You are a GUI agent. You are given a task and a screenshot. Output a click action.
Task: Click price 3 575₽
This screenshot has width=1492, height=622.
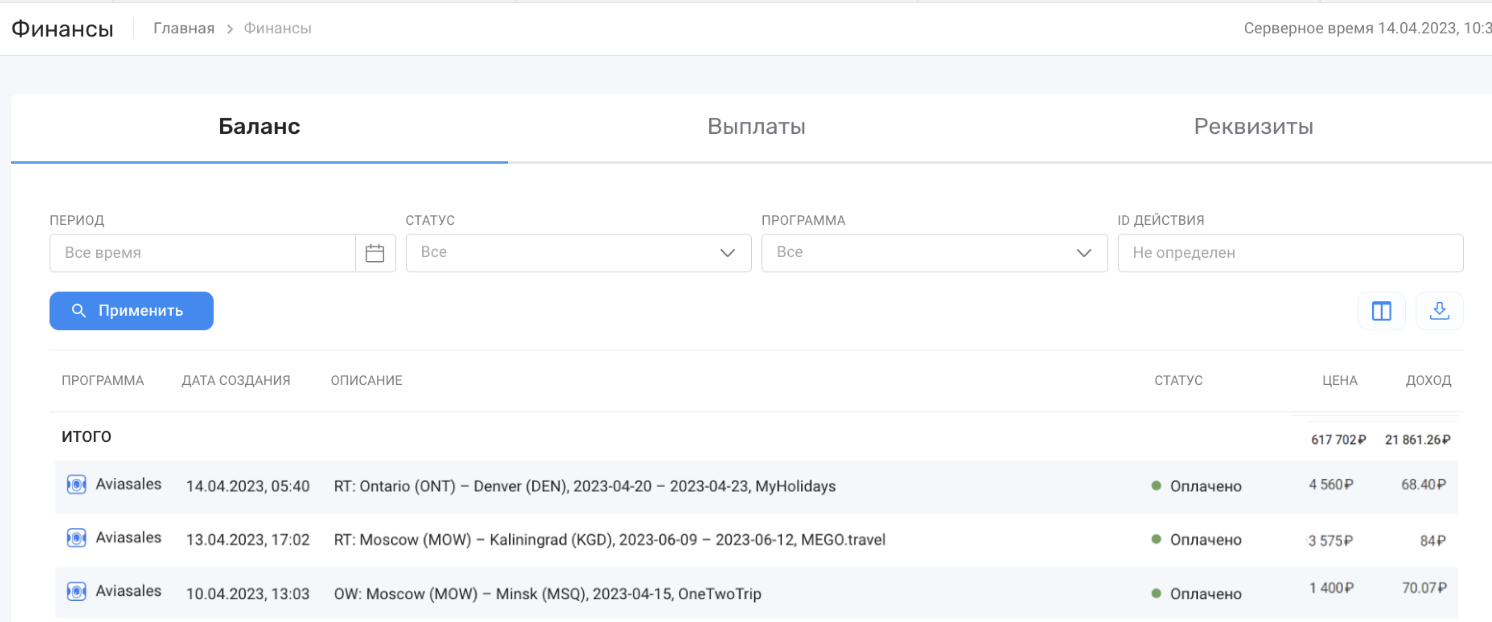pyautogui.click(x=1331, y=541)
